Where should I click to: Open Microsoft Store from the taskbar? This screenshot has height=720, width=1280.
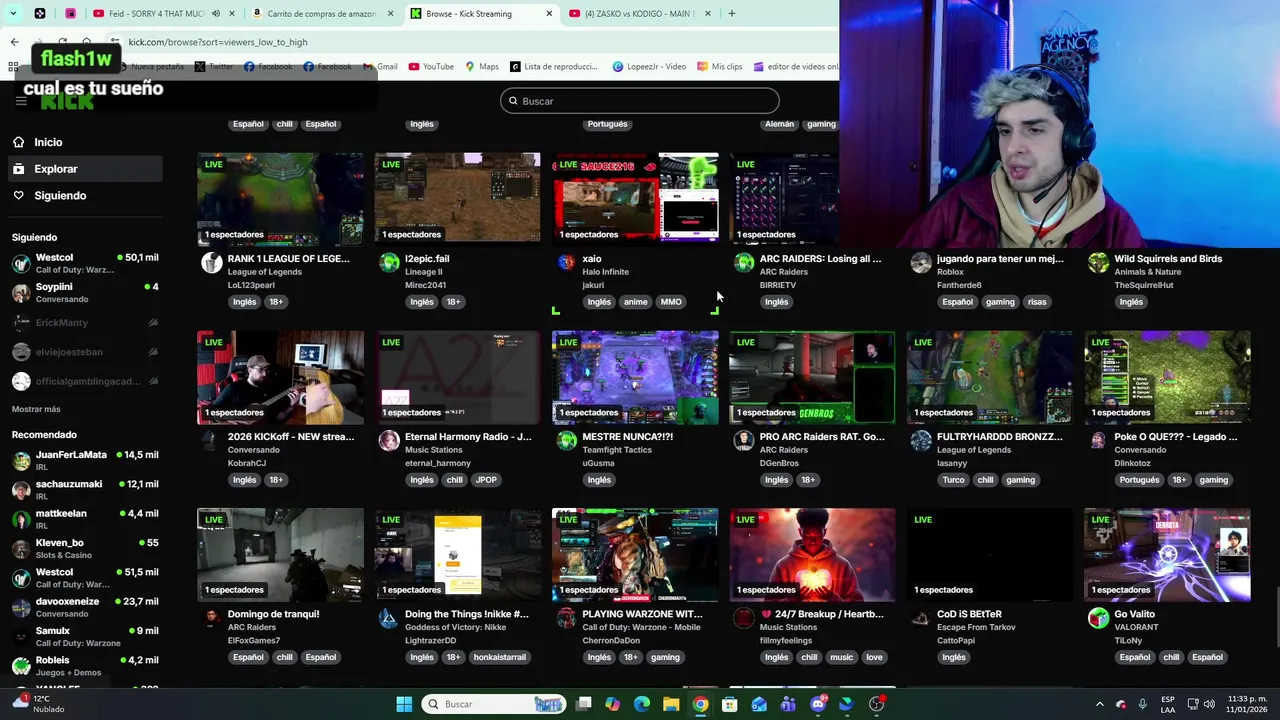pyautogui.click(x=730, y=704)
